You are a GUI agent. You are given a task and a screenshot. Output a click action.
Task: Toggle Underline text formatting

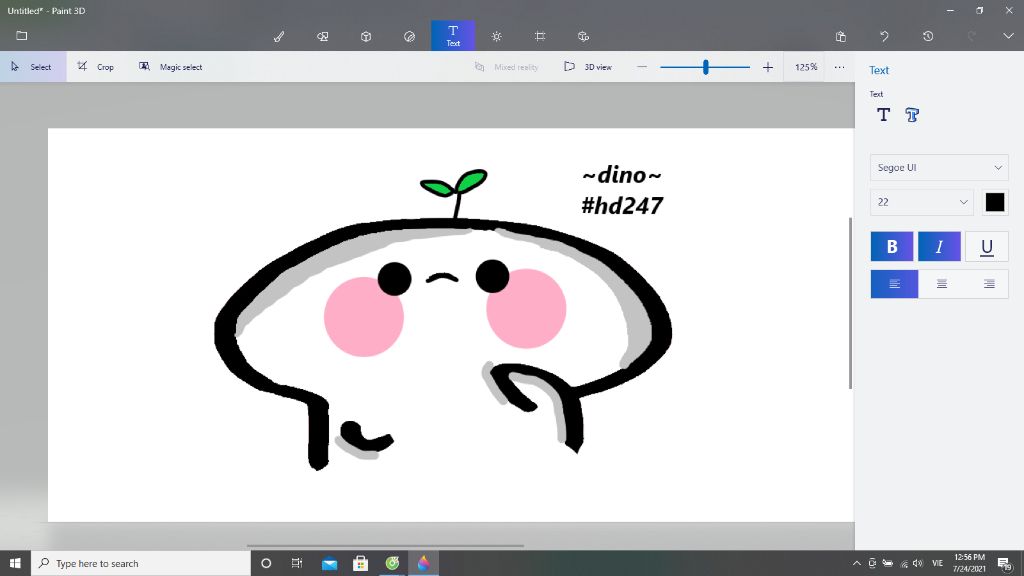point(986,247)
